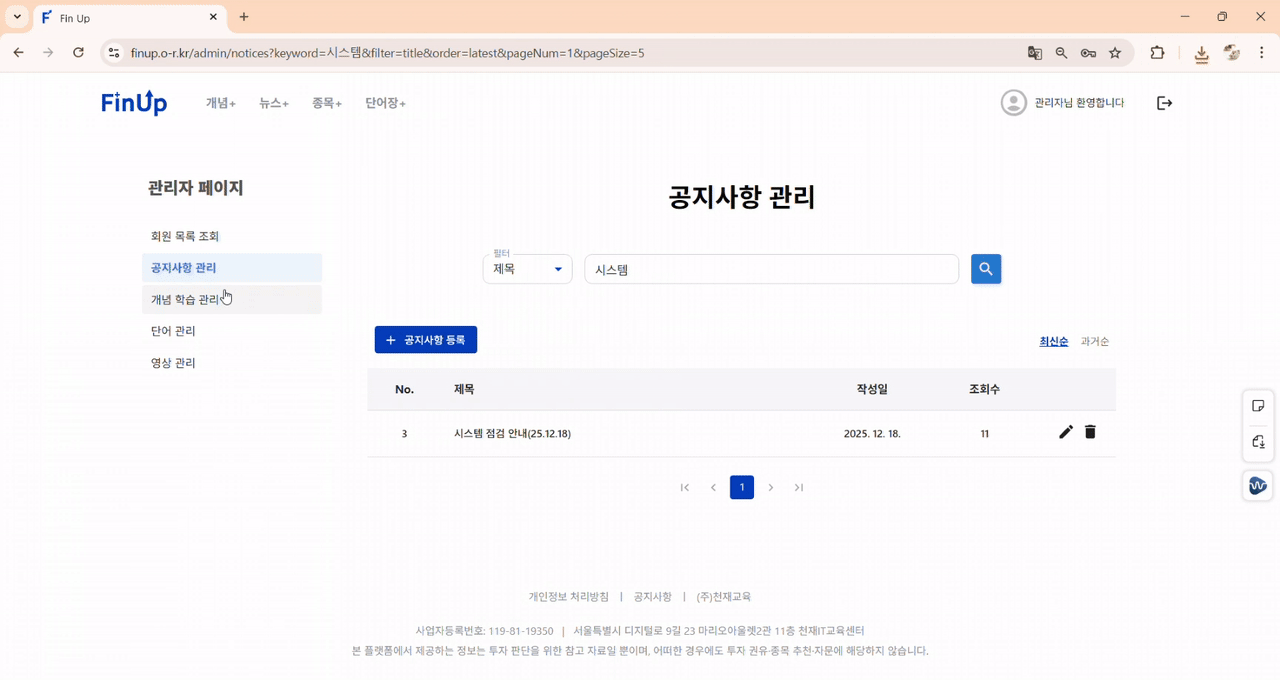This screenshot has width=1280, height=680.
Task: Select 최신순 sorting option
Action: tap(1053, 340)
